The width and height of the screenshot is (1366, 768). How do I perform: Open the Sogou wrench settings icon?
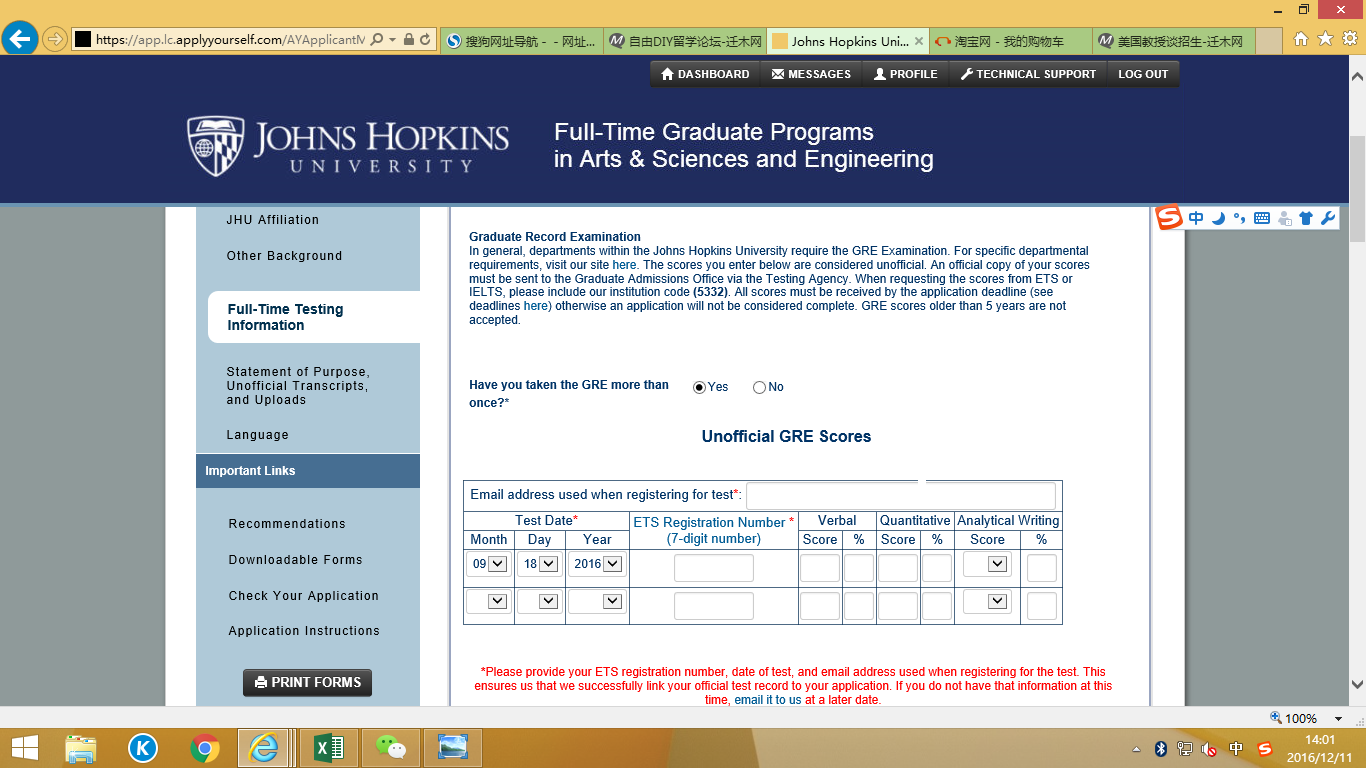point(1328,218)
